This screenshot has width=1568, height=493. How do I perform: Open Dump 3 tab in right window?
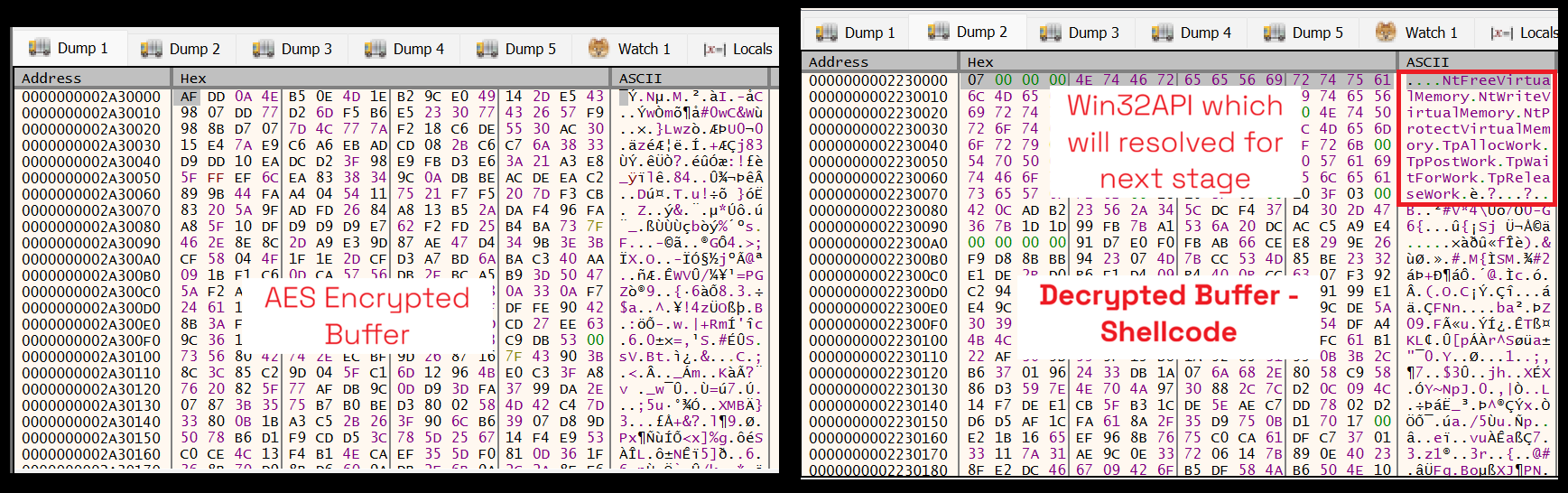(1081, 33)
